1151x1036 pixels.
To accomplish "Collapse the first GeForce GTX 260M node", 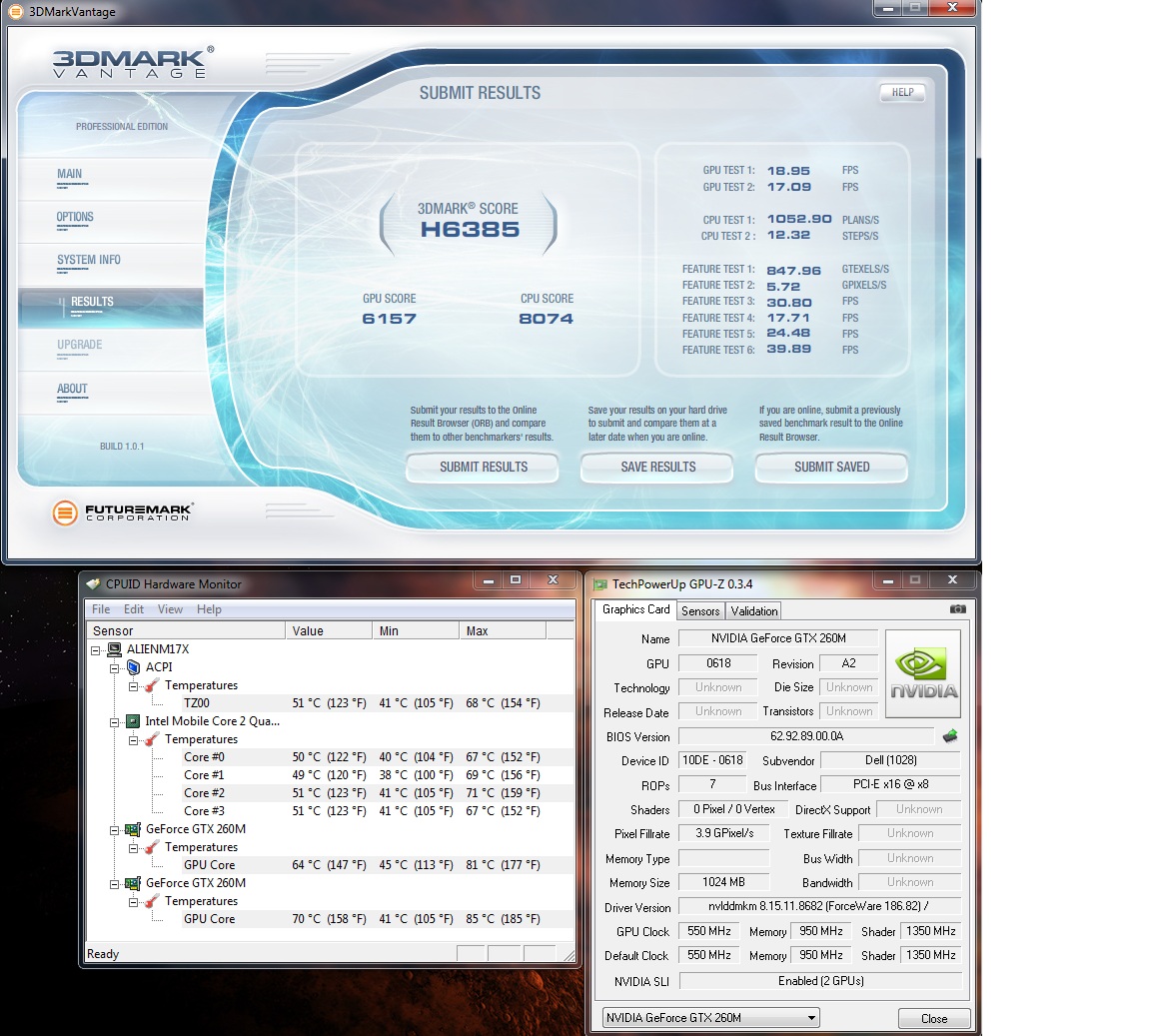I will [x=115, y=830].
